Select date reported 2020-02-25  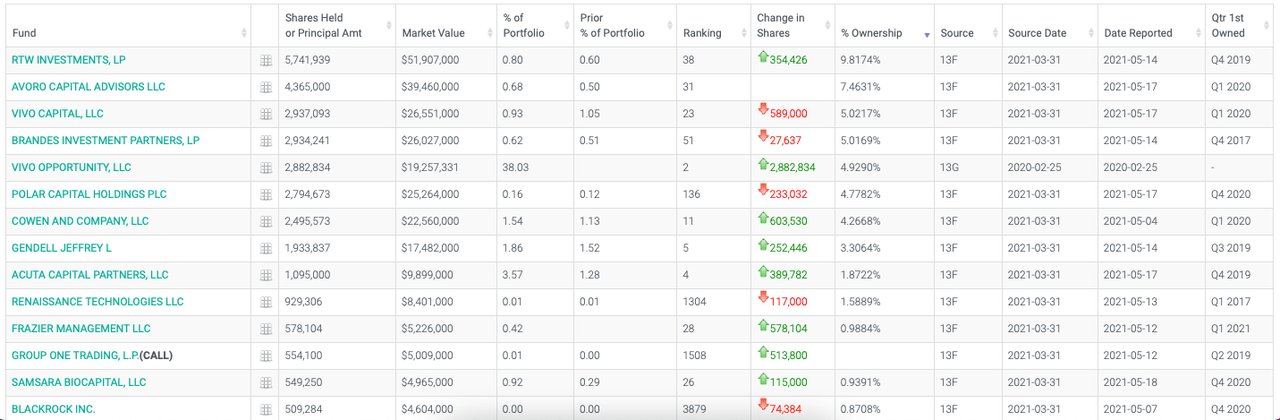pos(1131,168)
